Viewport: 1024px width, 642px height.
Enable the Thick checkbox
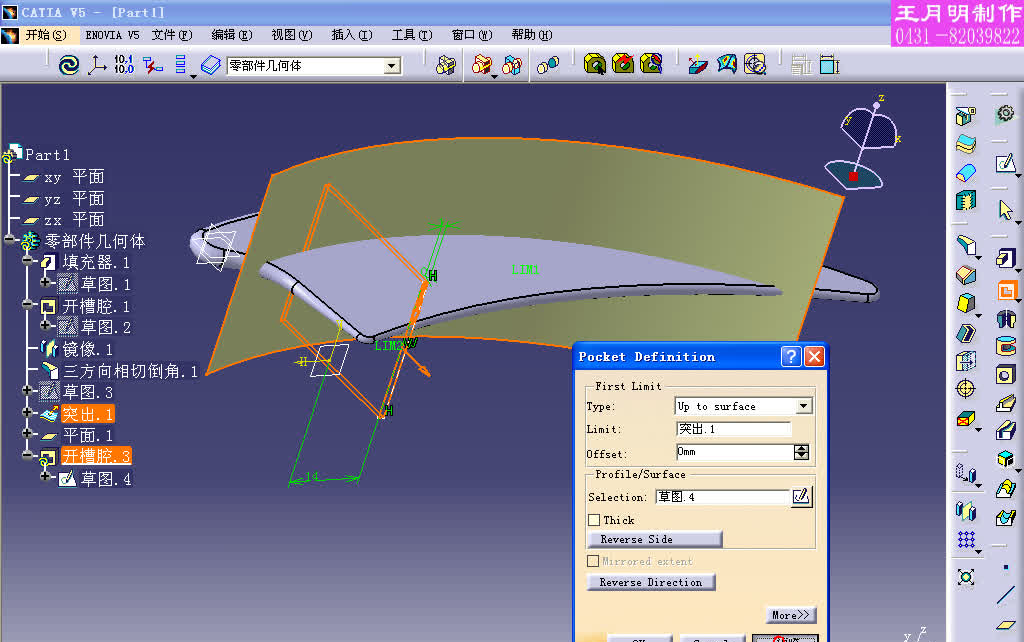click(594, 520)
